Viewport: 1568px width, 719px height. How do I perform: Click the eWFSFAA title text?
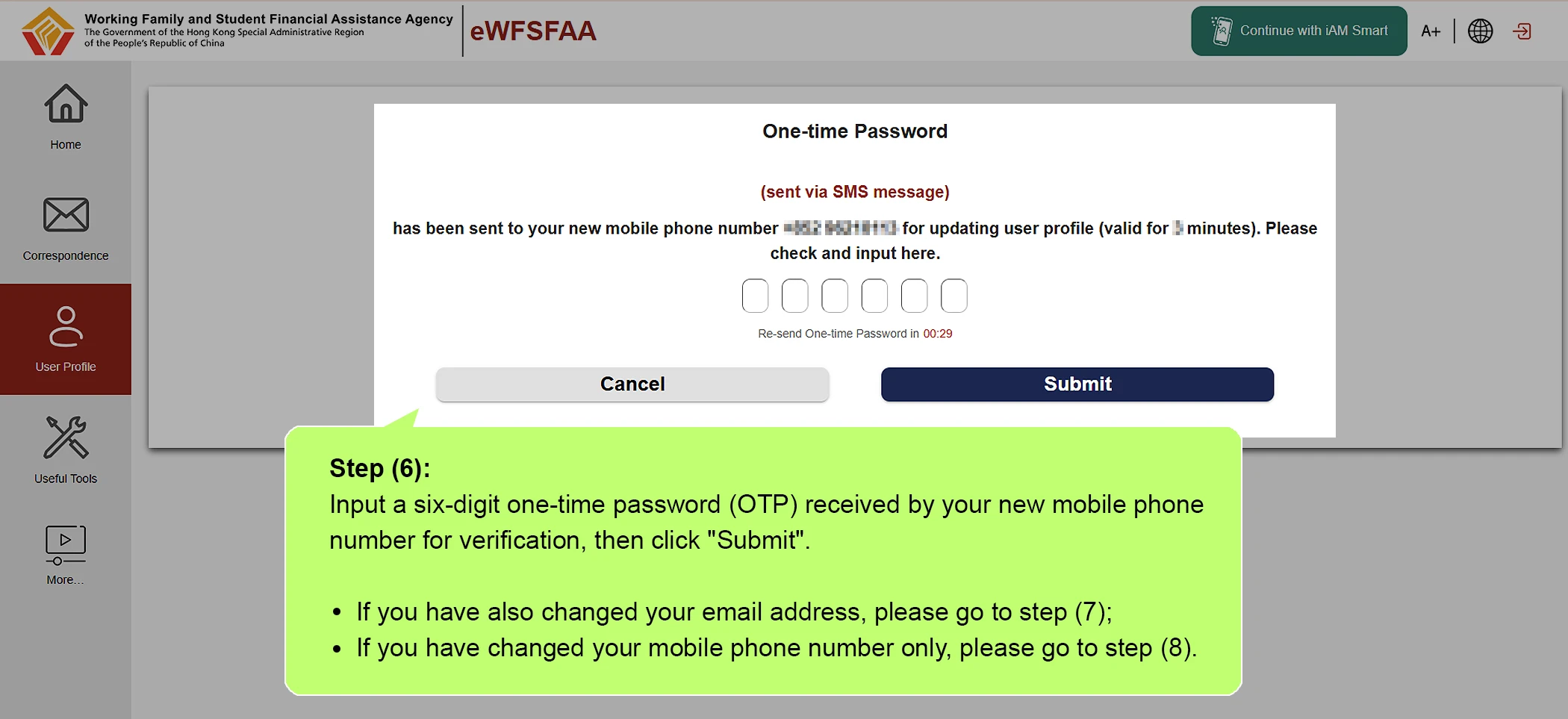click(532, 31)
